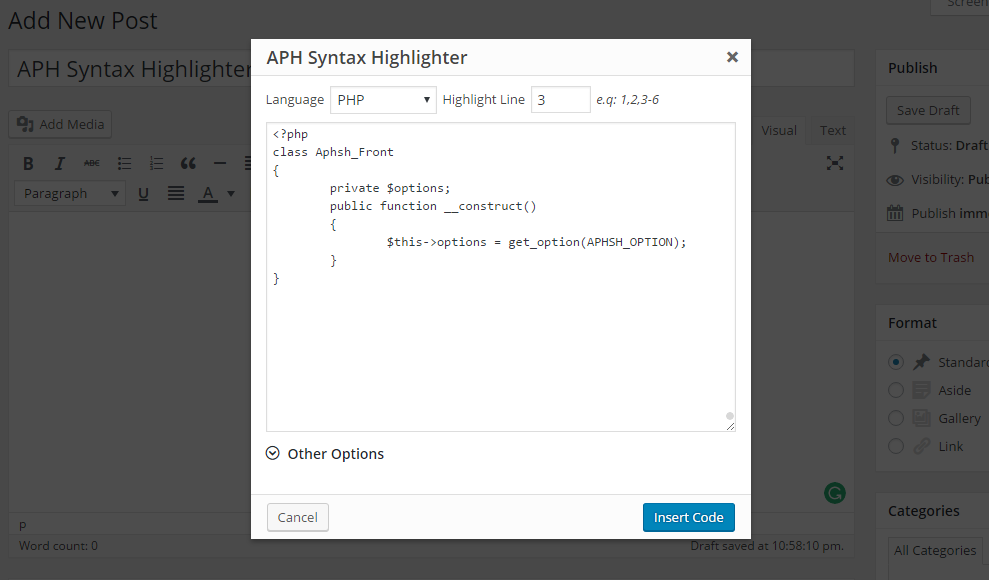Select the Standard post format radio
The width and height of the screenshot is (989, 580).
(x=896, y=362)
